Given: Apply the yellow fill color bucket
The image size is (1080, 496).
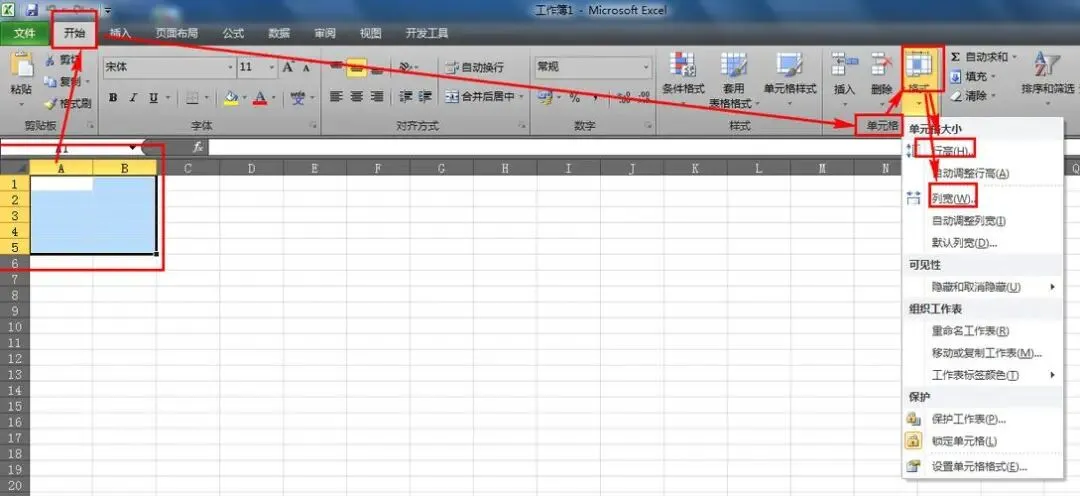Looking at the screenshot, I should click(x=231, y=98).
